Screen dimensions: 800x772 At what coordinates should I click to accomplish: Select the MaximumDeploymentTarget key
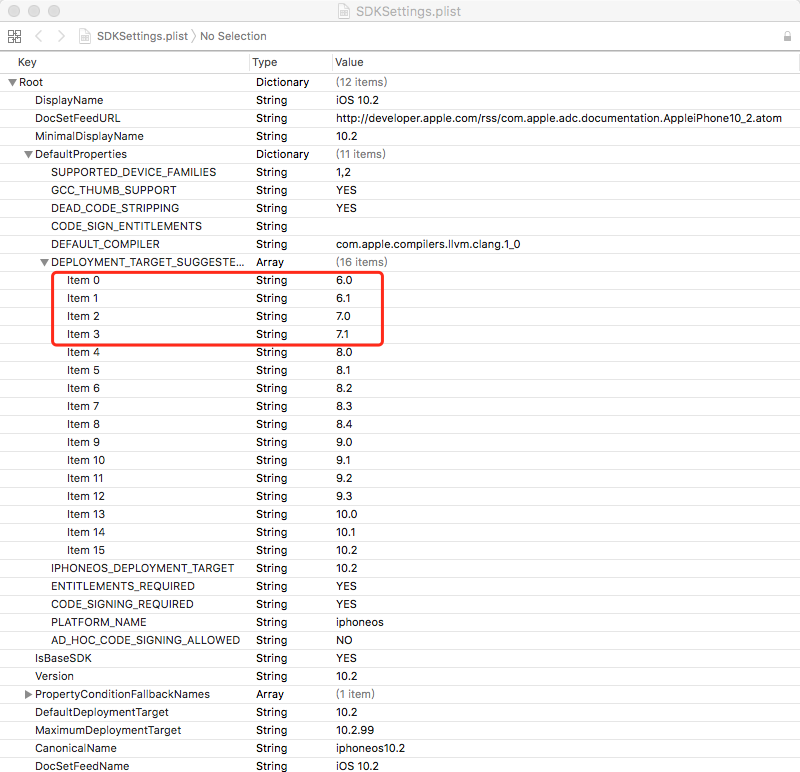[108, 730]
